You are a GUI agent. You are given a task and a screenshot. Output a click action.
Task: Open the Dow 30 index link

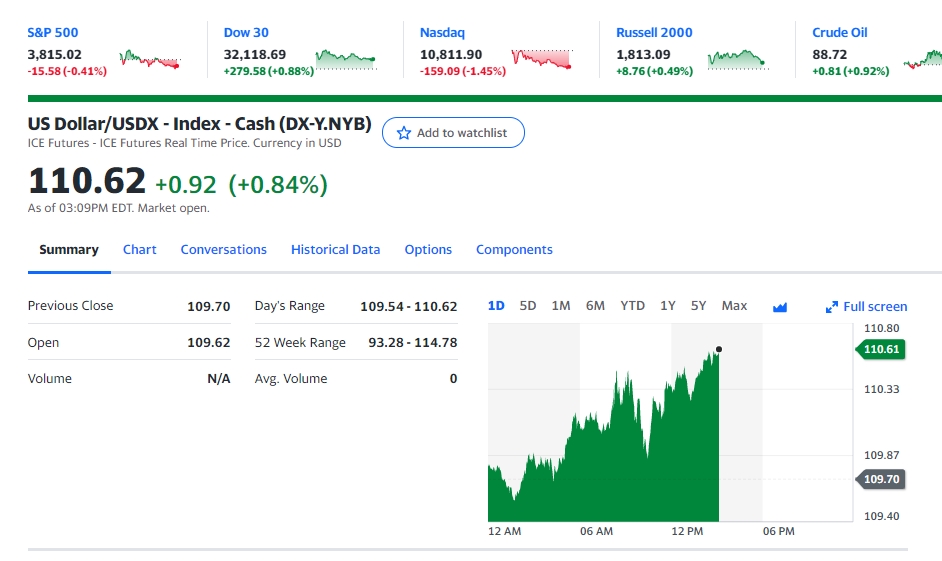tap(246, 33)
